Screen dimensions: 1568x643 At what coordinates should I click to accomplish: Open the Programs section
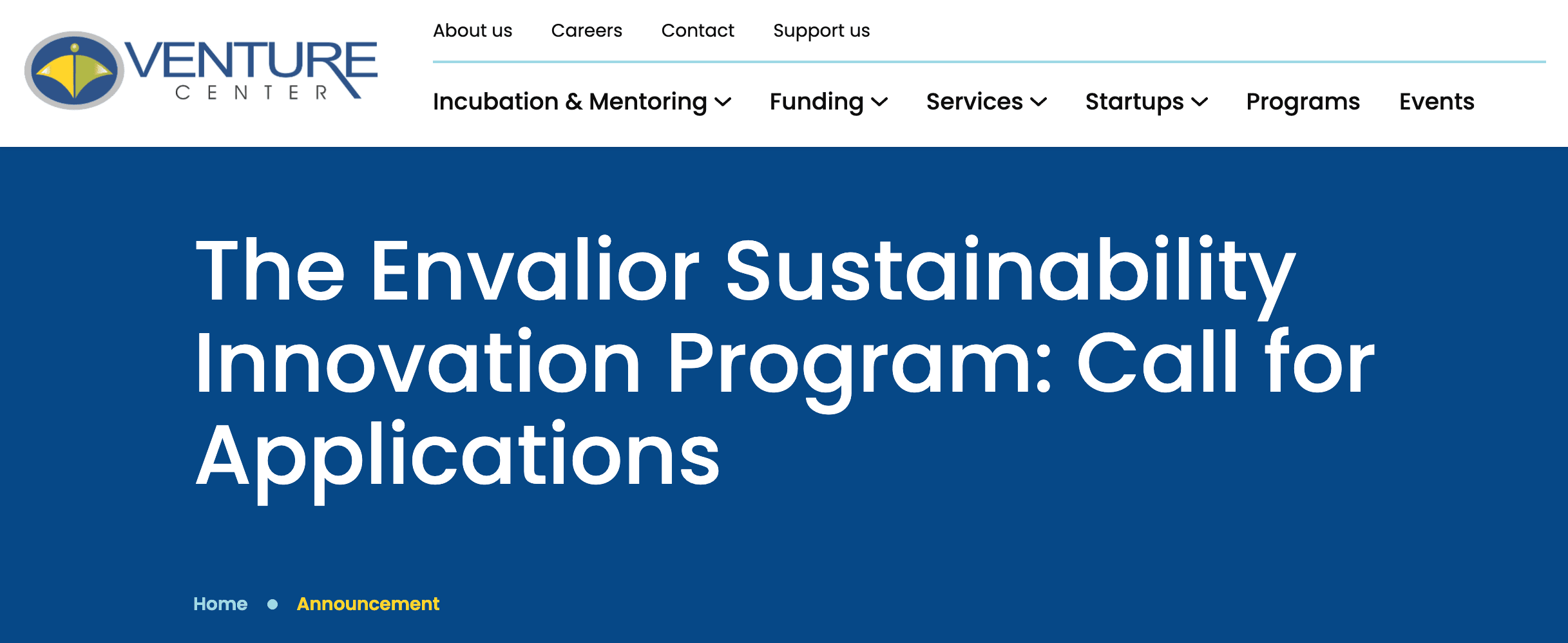tap(1302, 101)
